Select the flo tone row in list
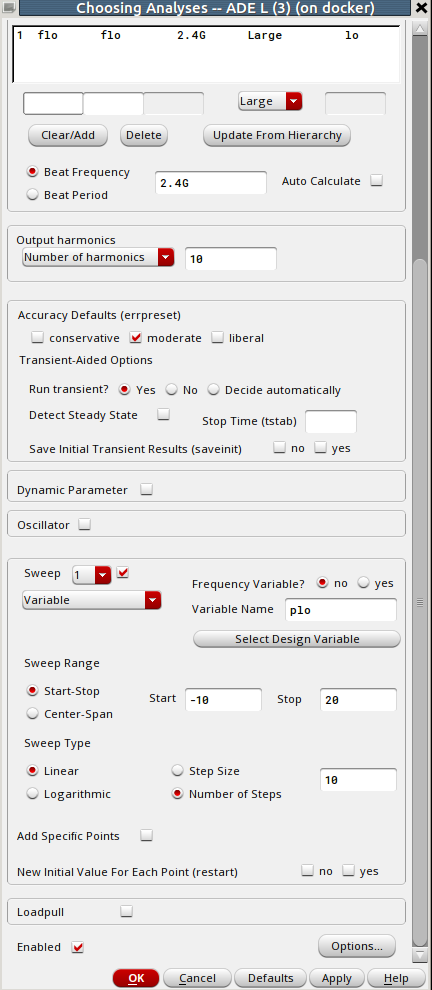The image size is (432, 990). tap(206, 35)
